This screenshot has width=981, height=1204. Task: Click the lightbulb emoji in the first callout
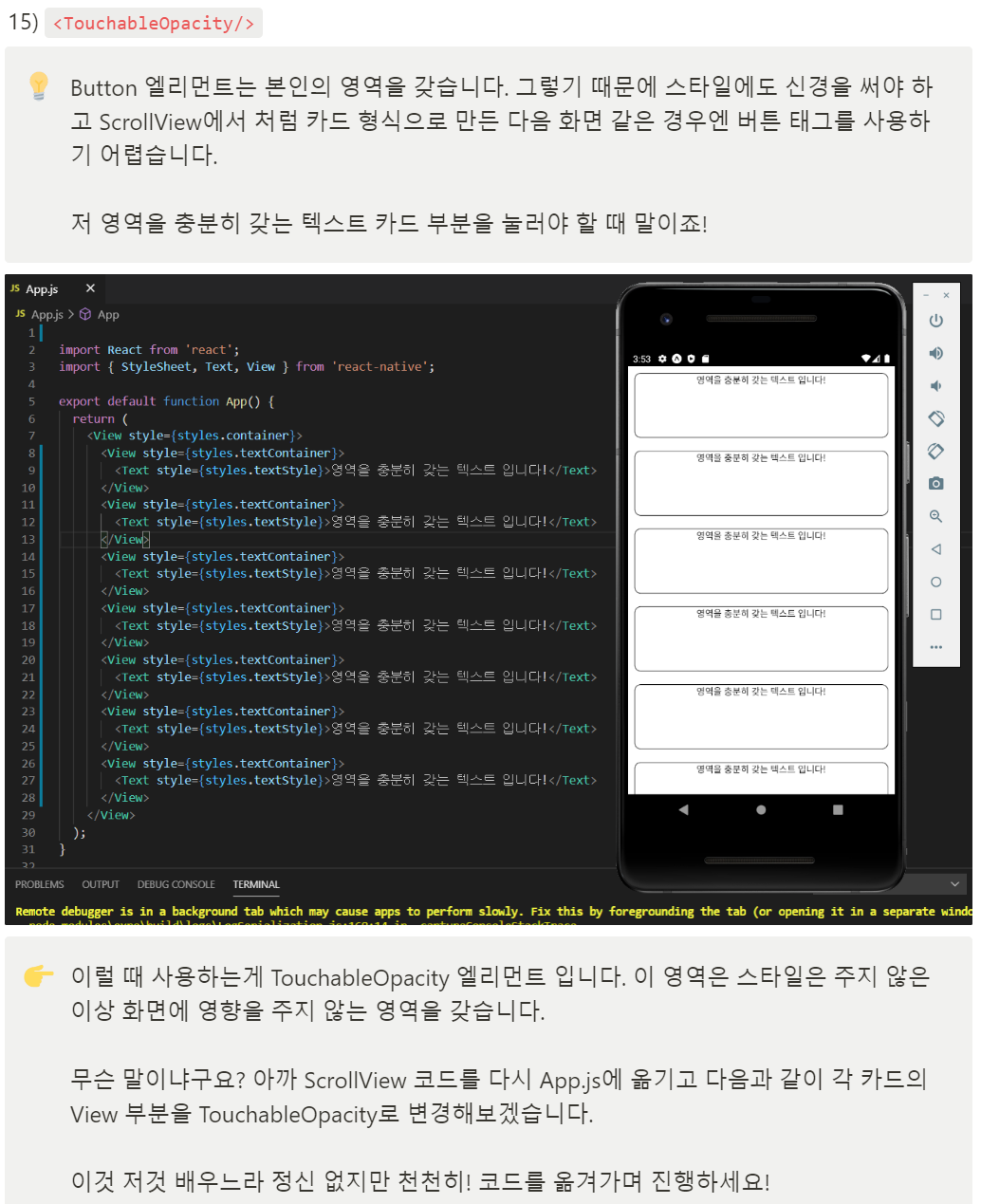(x=39, y=86)
